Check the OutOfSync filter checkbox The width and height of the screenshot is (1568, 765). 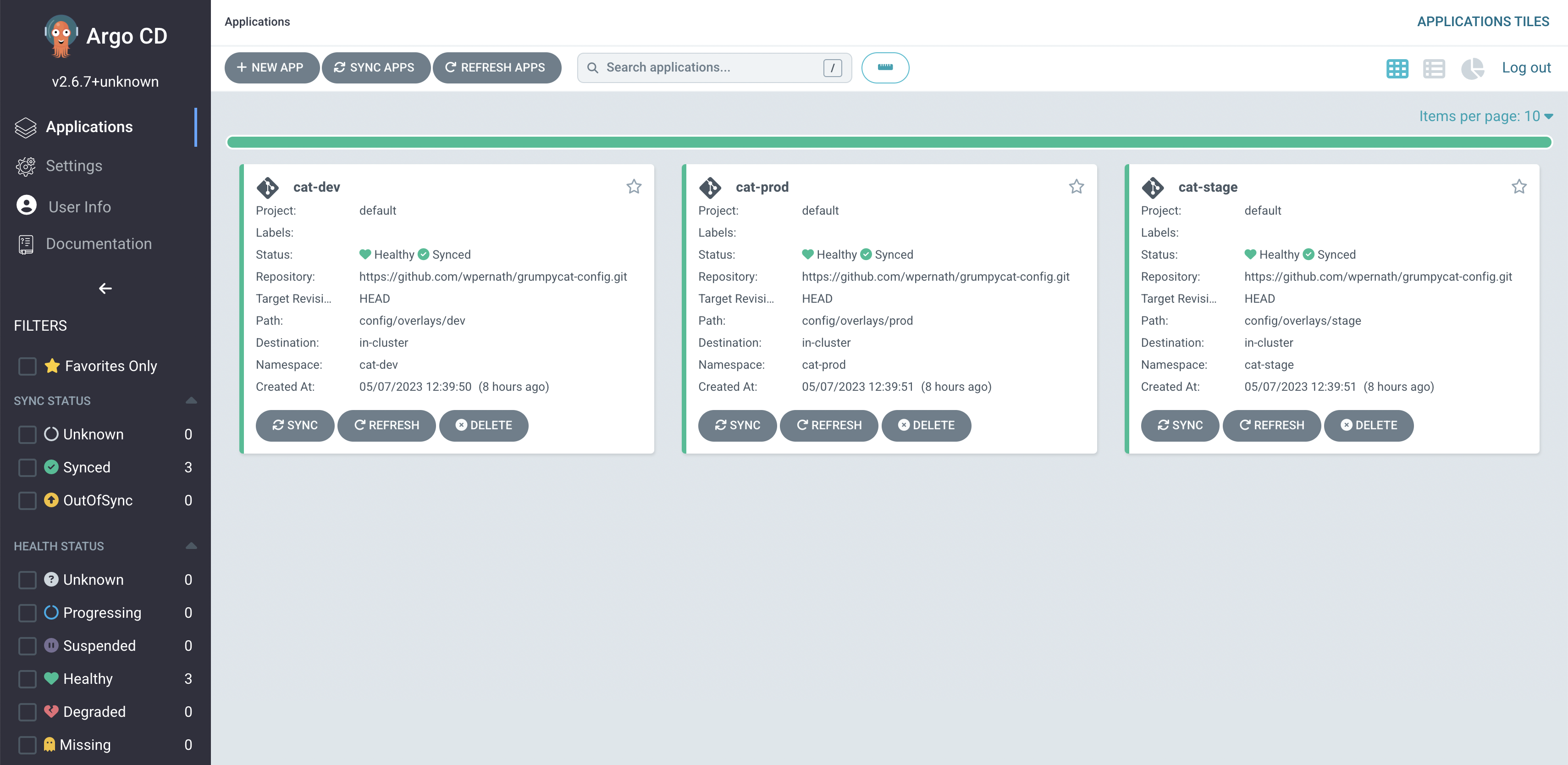[28, 500]
